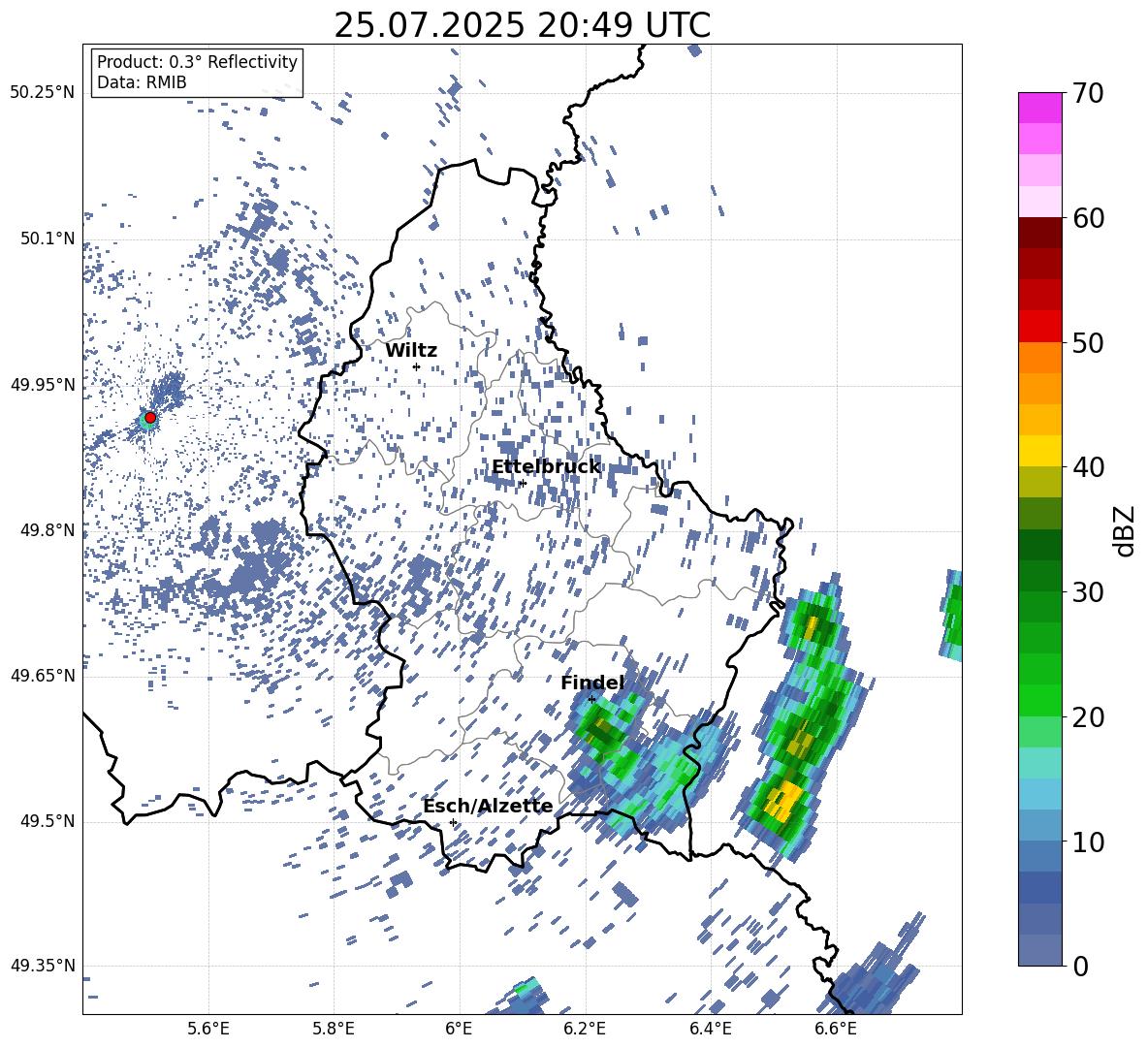Image resolution: width=1148 pixels, height=1048 pixels.
Task: Click the longitude label 6.4°E
Action: tap(710, 1029)
